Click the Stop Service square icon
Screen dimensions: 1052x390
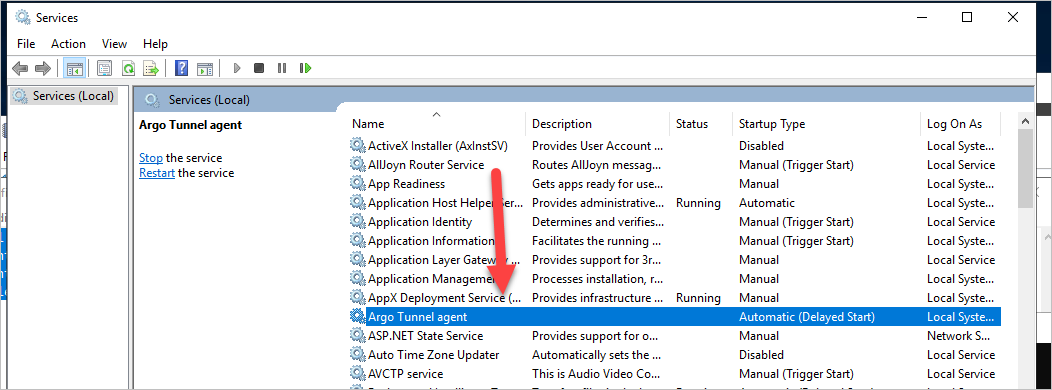(259, 68)
